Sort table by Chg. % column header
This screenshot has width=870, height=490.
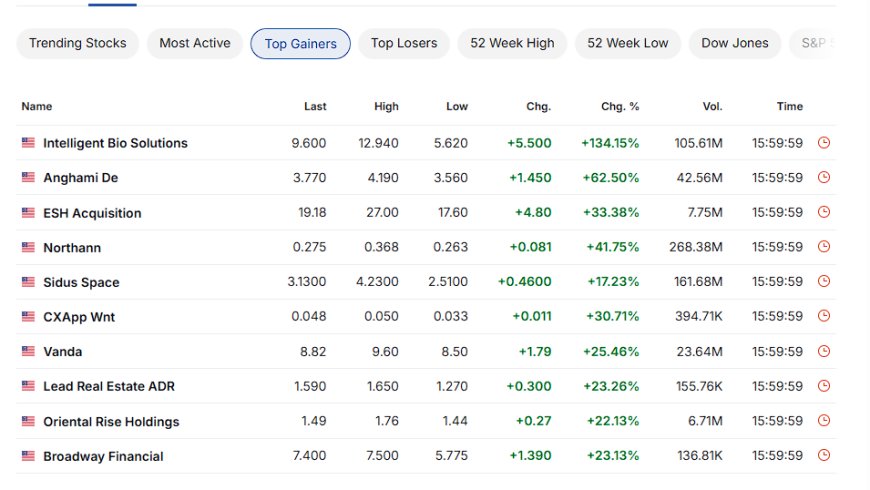coord(620,106)
